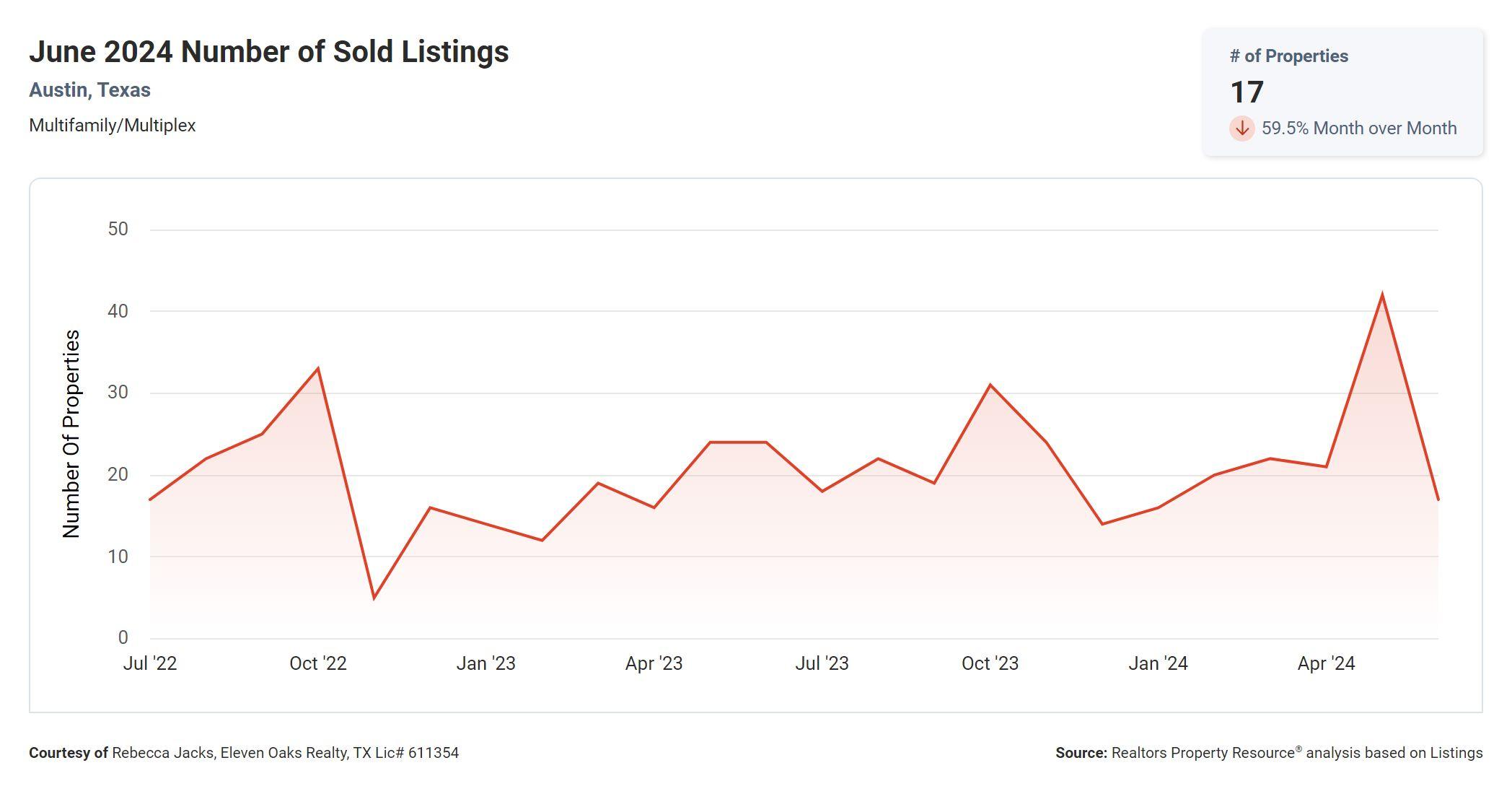1512x794 pixels.
Task: Click the 'Apr '24' x-axis label
Action: 1326,663
